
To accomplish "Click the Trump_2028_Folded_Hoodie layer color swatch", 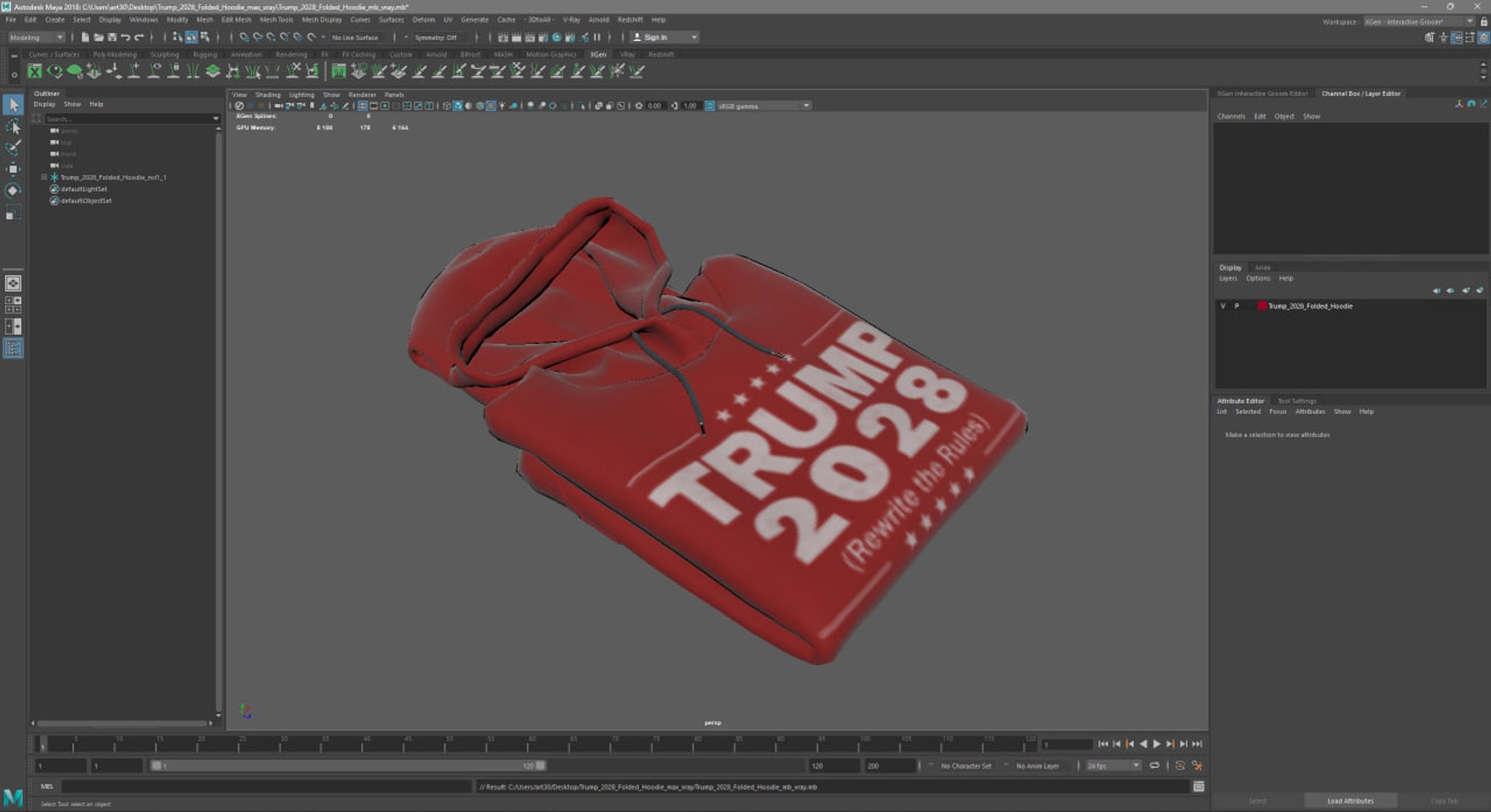I will click(1262, 306).
